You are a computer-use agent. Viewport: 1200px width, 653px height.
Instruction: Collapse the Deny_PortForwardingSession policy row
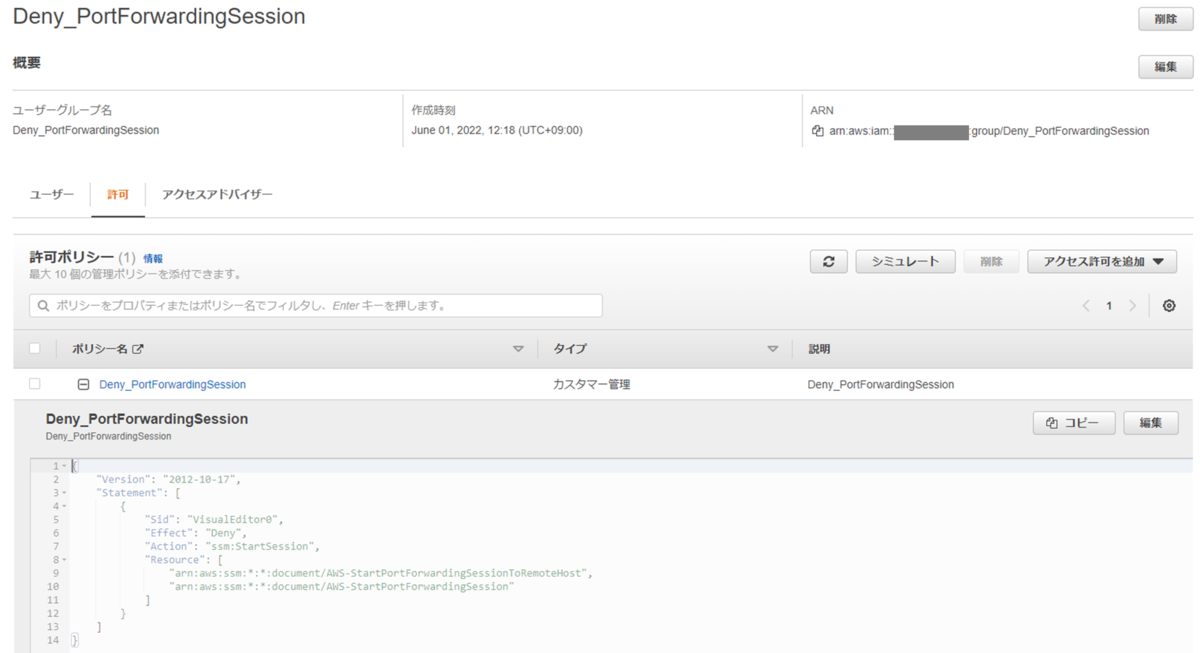click(x=84, y=384)
